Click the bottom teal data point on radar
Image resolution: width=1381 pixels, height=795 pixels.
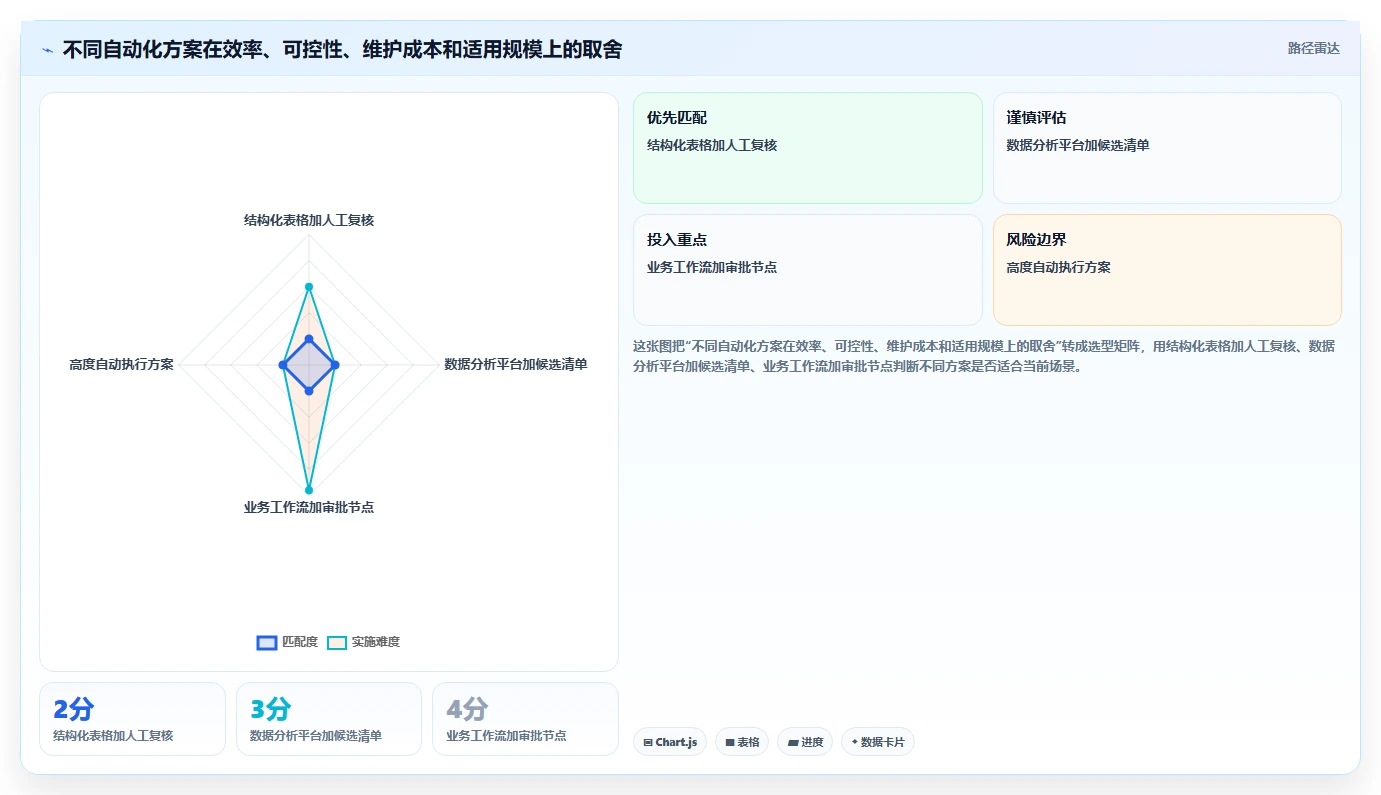(309, 490)
